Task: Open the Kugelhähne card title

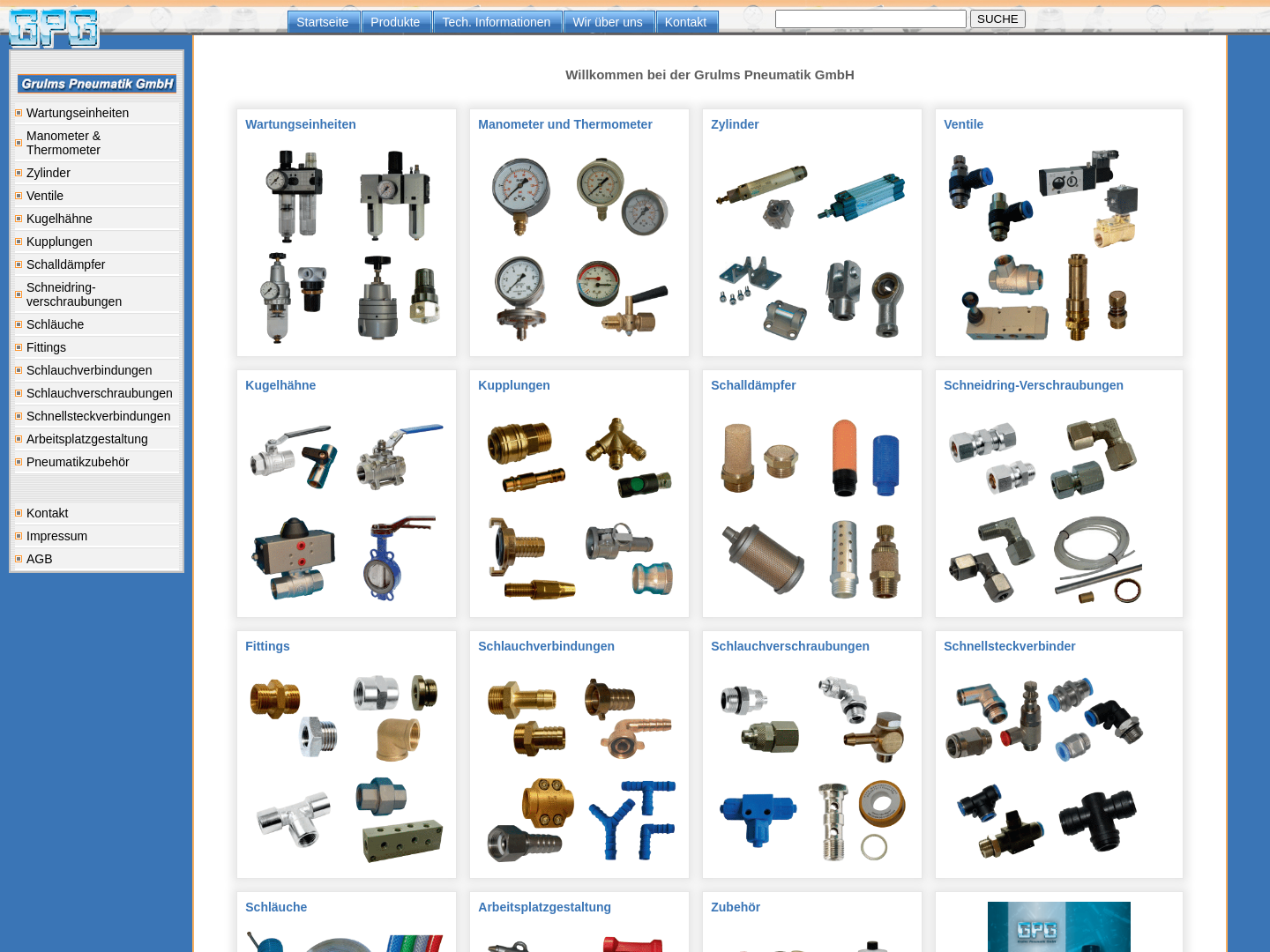Action: (x=280, y=385)
